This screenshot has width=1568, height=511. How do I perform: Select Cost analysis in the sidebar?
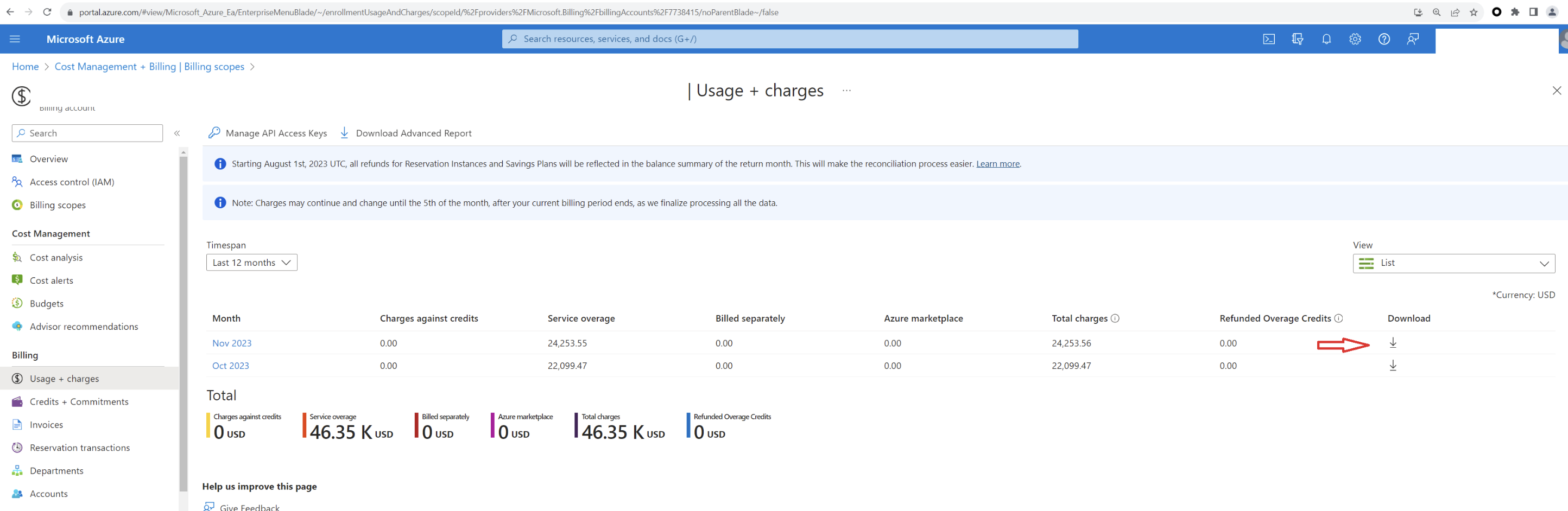tap(56, 257)
